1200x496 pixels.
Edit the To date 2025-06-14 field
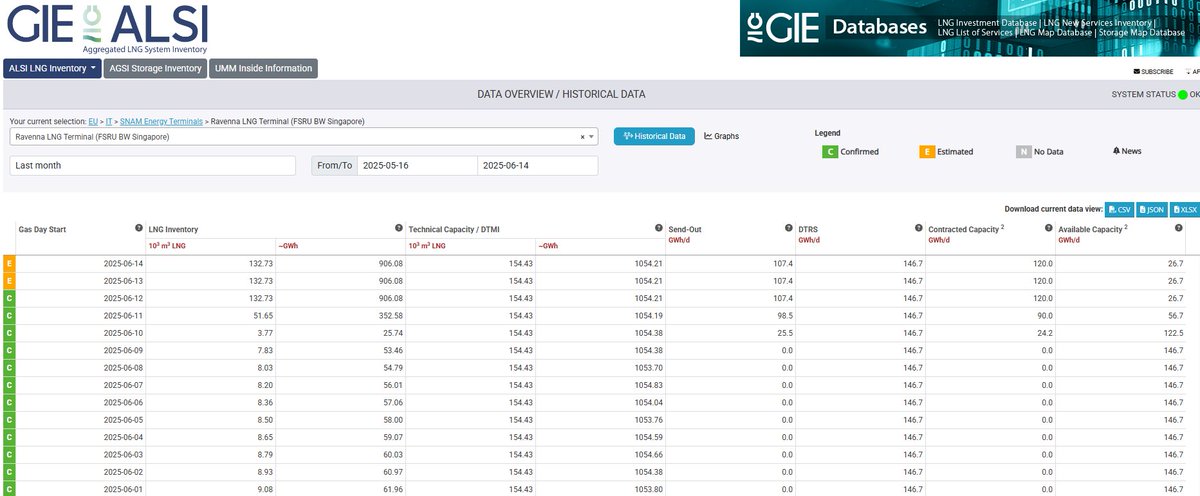point(537,166)
